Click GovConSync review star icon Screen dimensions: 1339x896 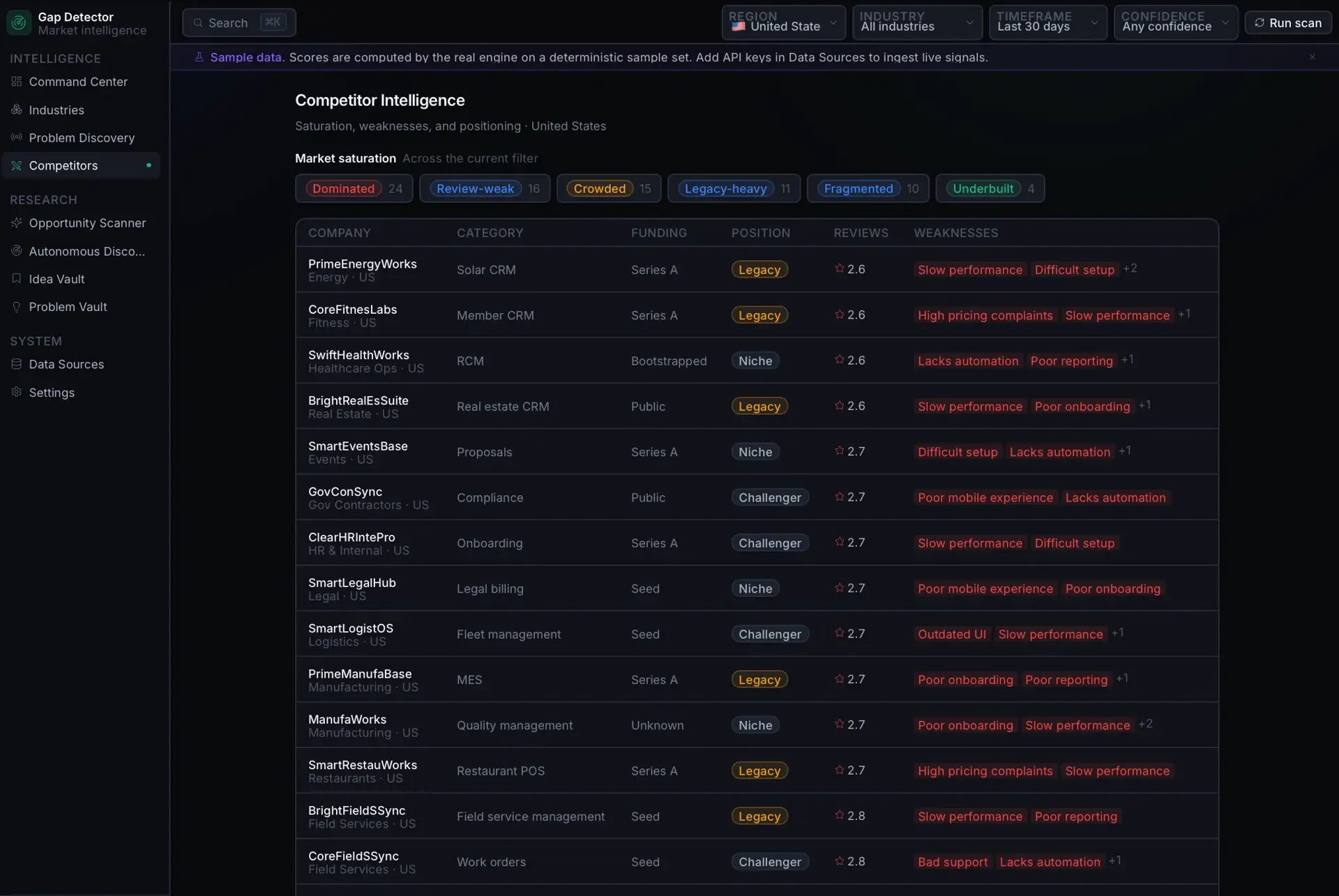(840, 497)
